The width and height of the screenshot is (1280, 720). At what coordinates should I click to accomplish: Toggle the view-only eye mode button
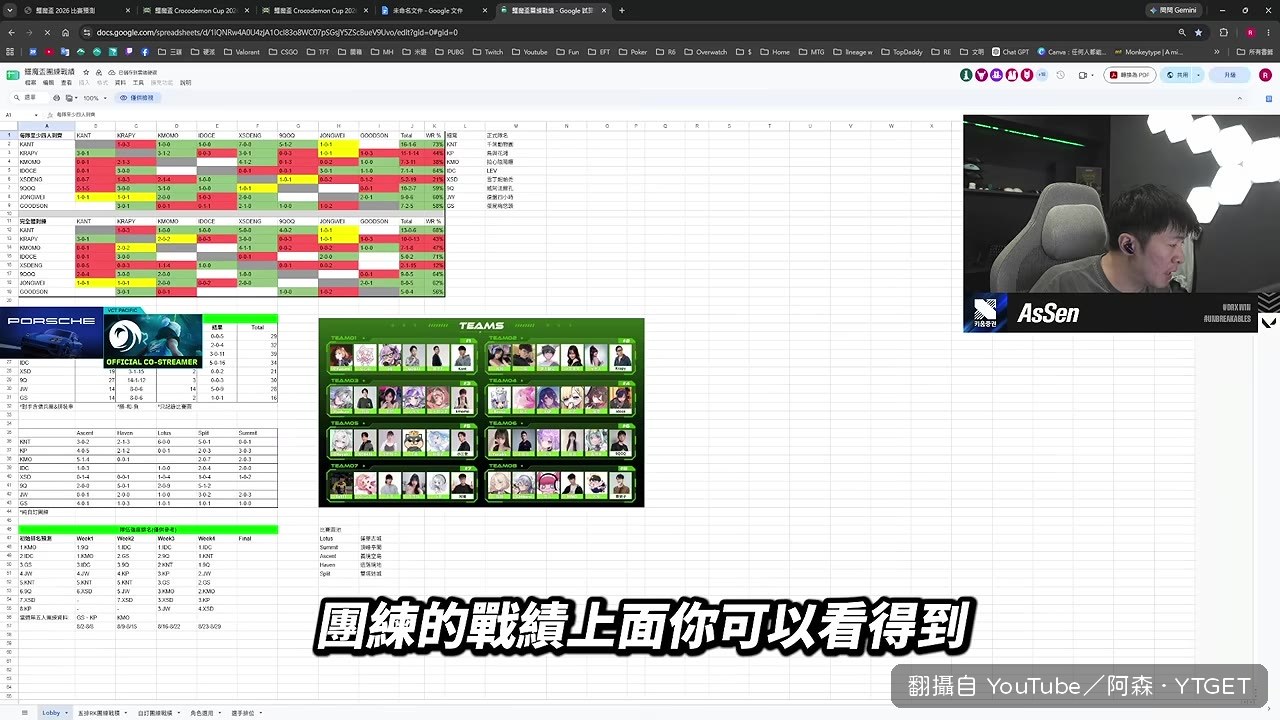[139, 98]
